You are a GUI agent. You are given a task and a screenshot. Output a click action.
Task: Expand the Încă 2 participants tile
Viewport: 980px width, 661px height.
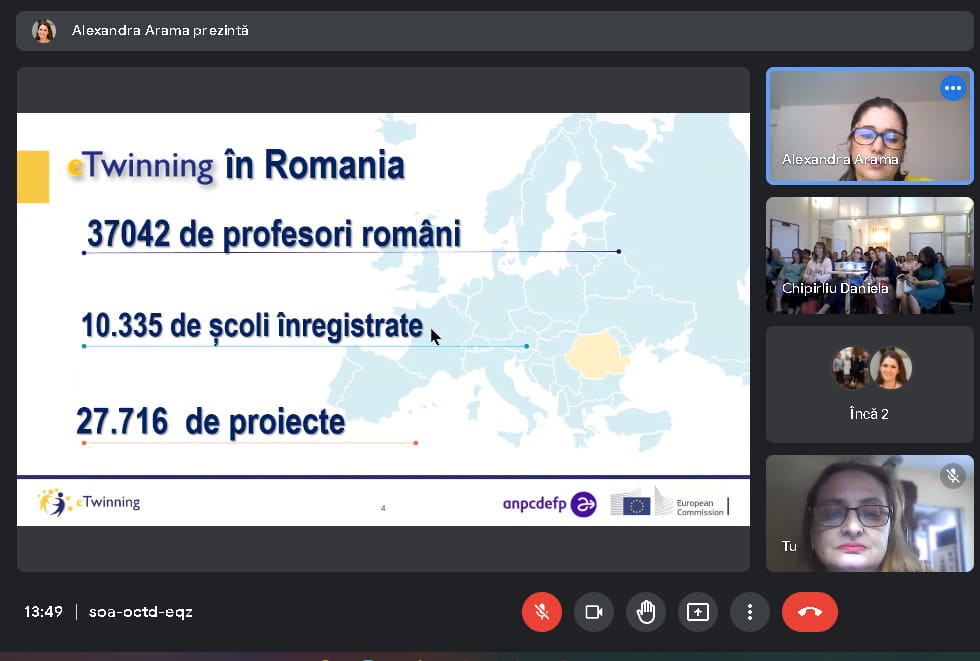(x=869, y=384)
